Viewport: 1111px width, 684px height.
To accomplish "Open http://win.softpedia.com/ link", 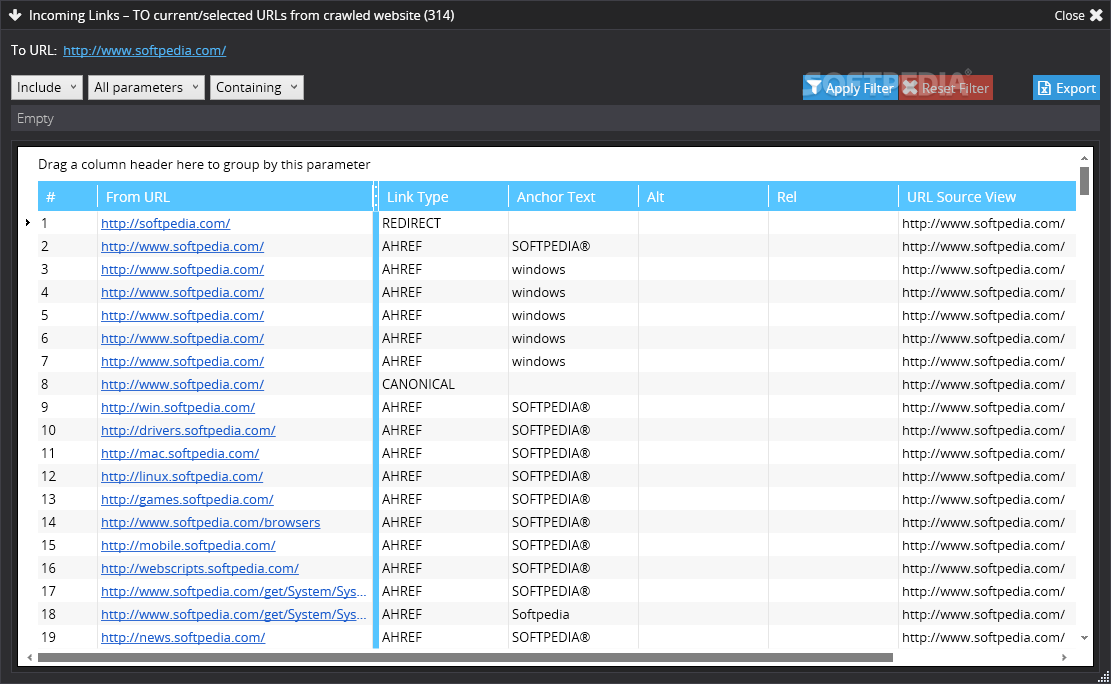I will click(x=178, y=408).
